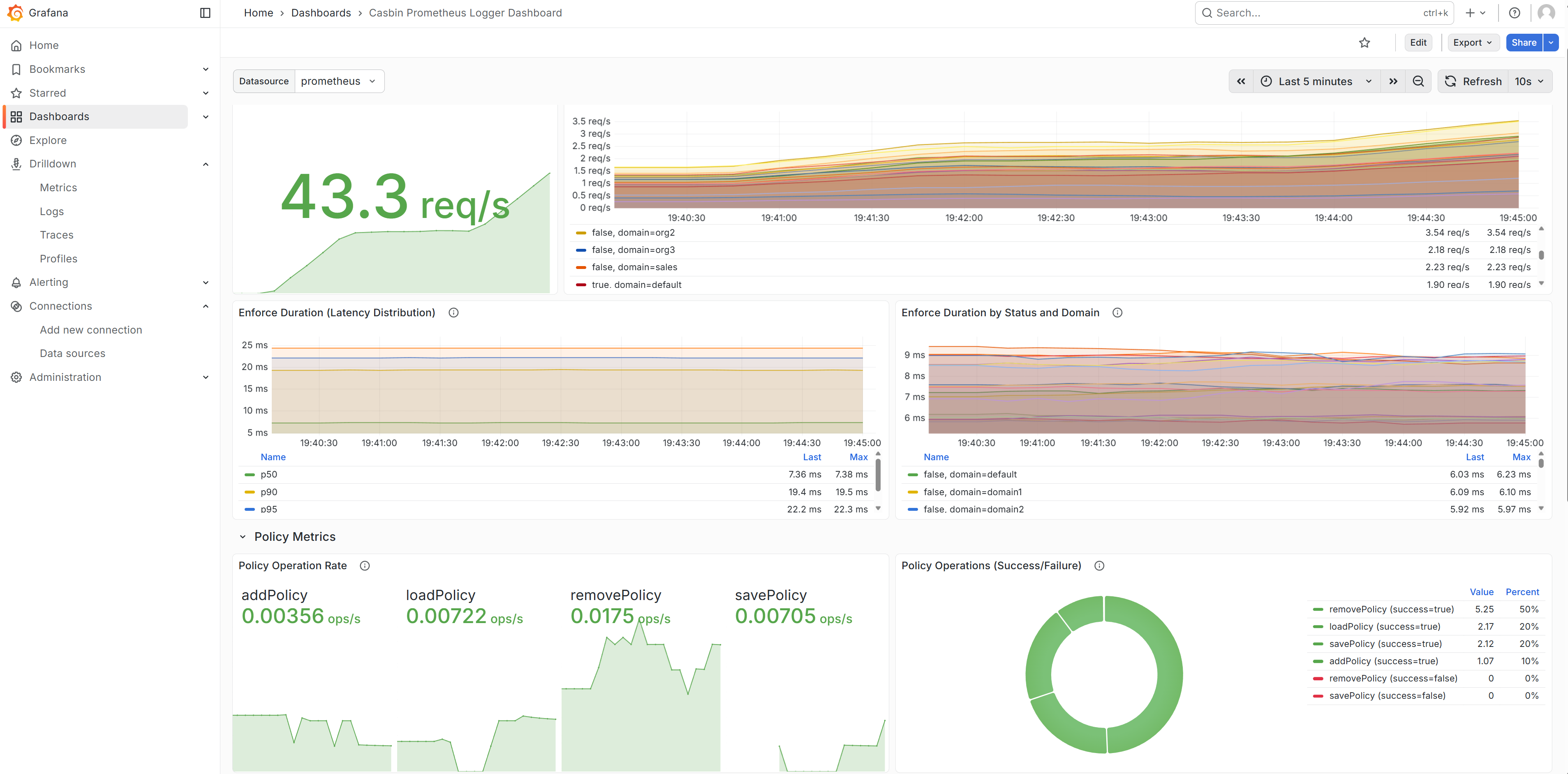This screenshot has width=1568, height=774.
Task: Toggle 'false, domain=org3' legend series
Action: [633, 250]
